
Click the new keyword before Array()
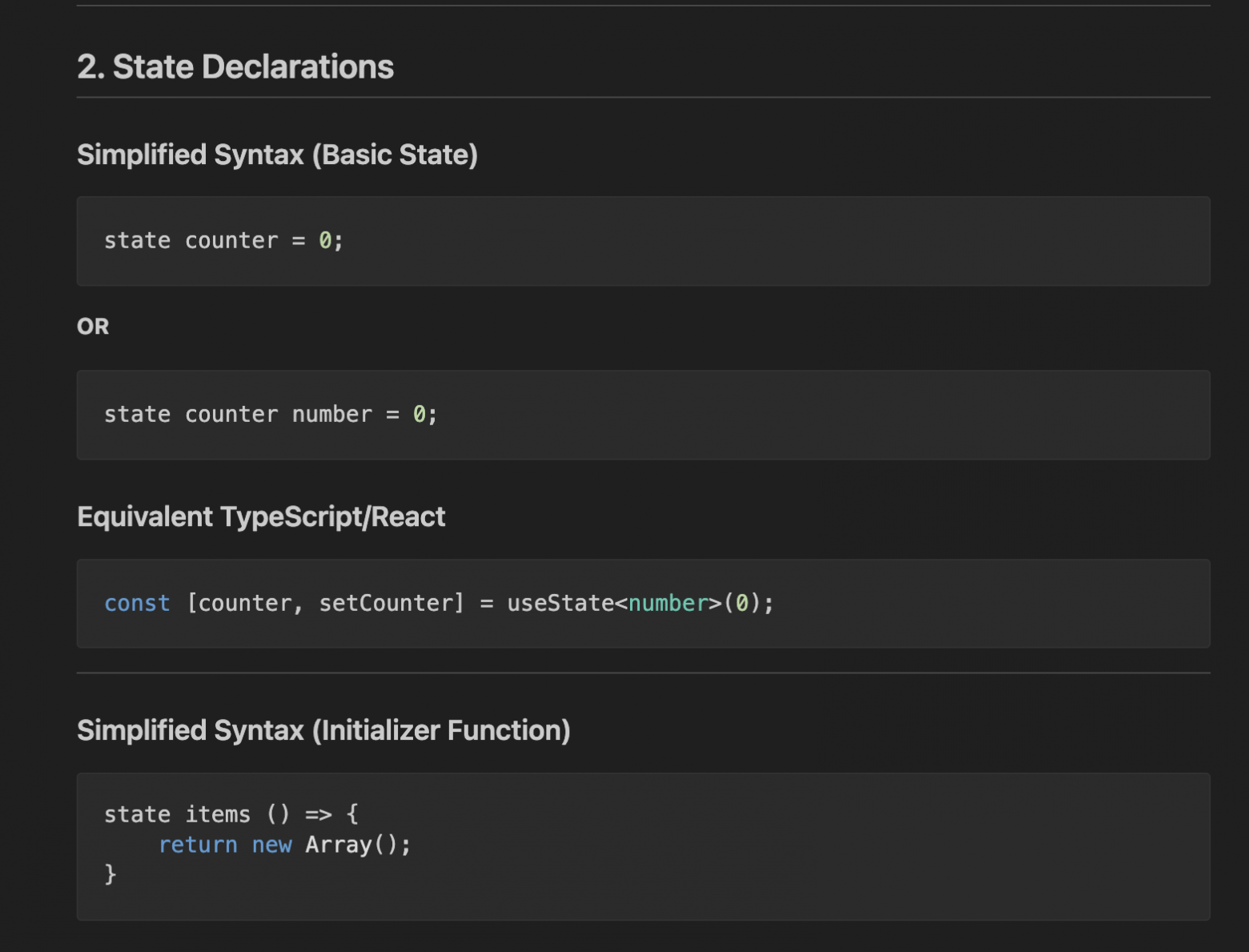(273, 844)
